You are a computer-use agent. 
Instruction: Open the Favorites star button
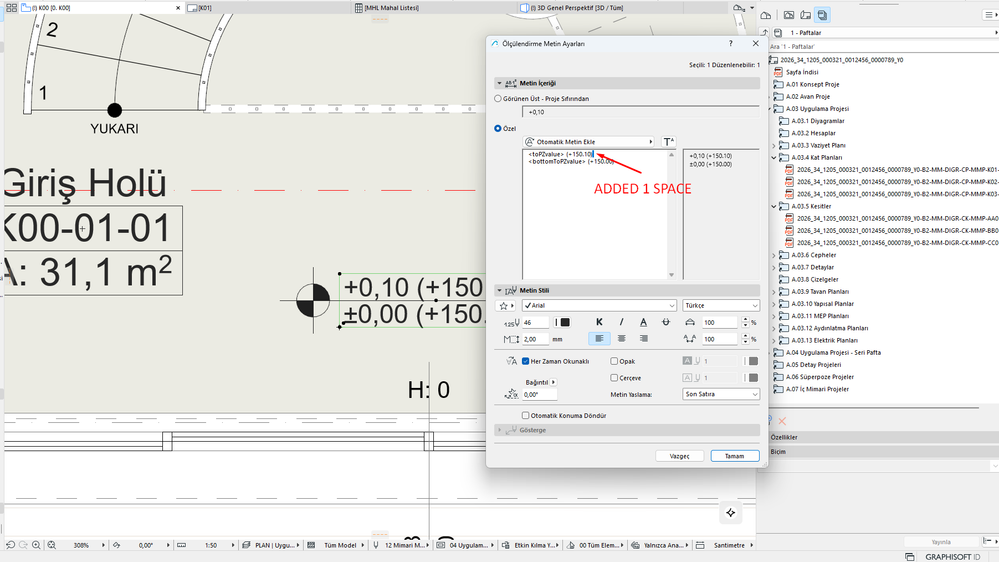(506, 306)
